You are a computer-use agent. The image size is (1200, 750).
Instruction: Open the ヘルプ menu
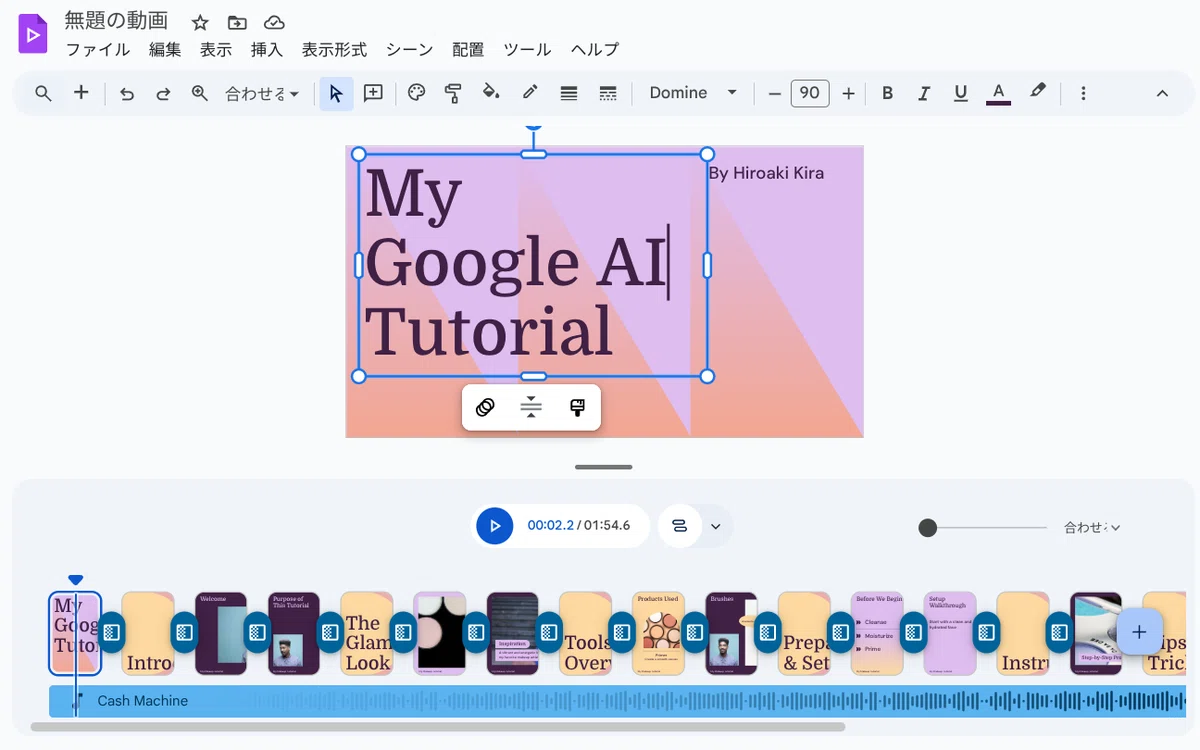tap(595, 49)
